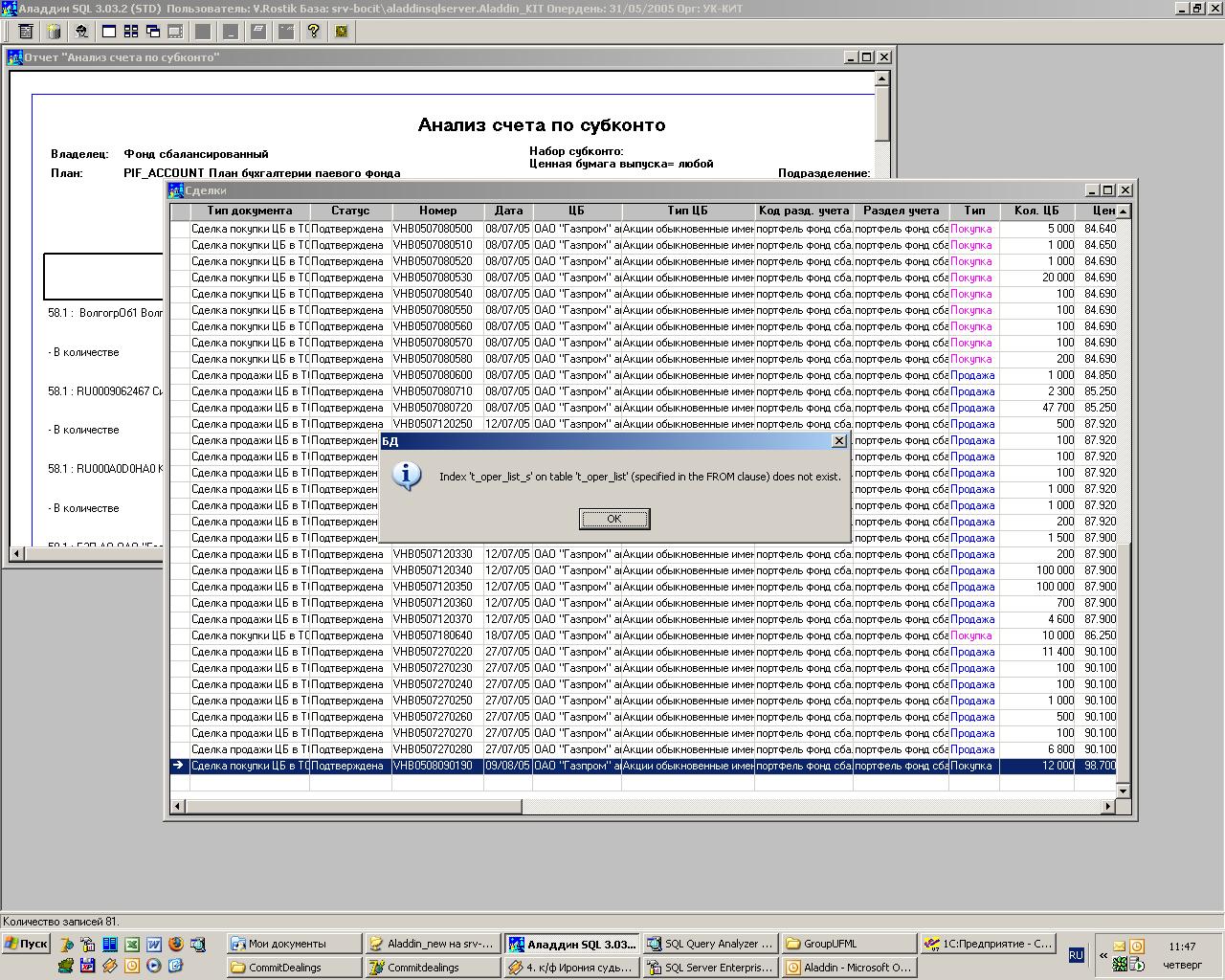Click the Сделки horizontal scrollbar right arrow
This screenshot has height=980, width=1225.
point(1108,807)
